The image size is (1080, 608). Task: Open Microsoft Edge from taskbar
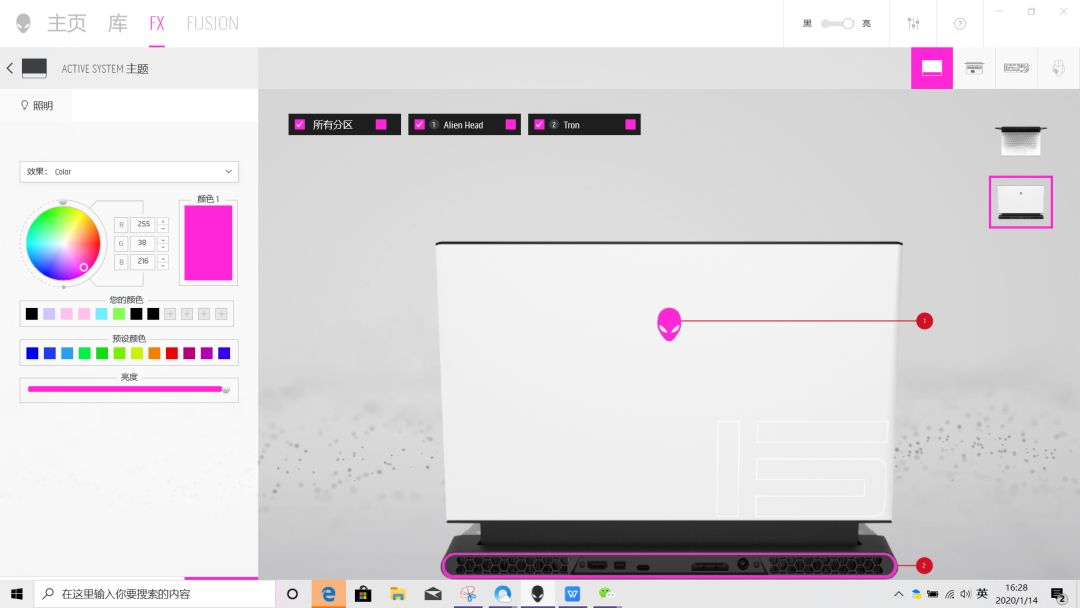(x=329, y=594)
